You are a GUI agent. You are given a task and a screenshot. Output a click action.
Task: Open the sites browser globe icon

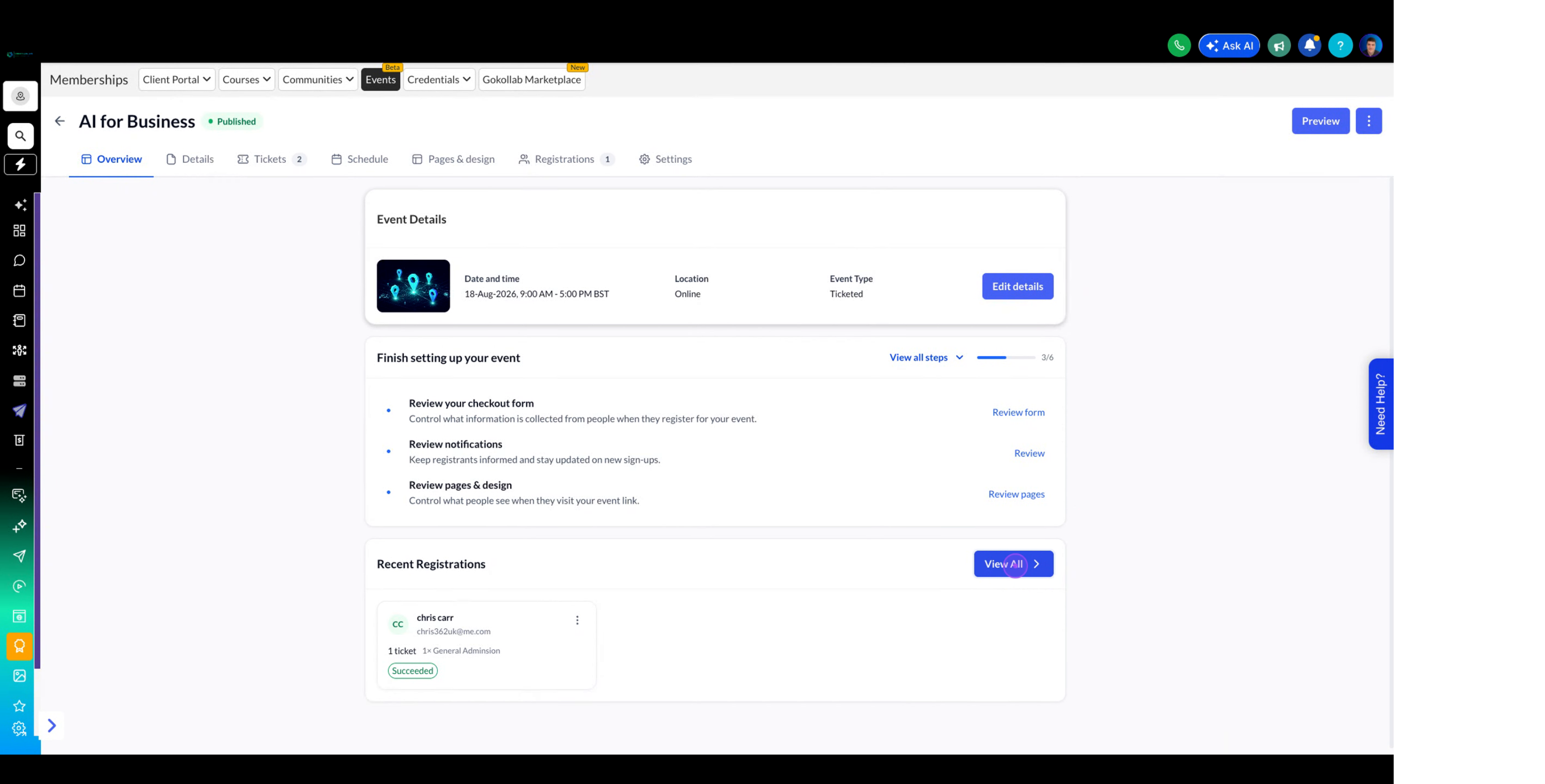(20, 616)
